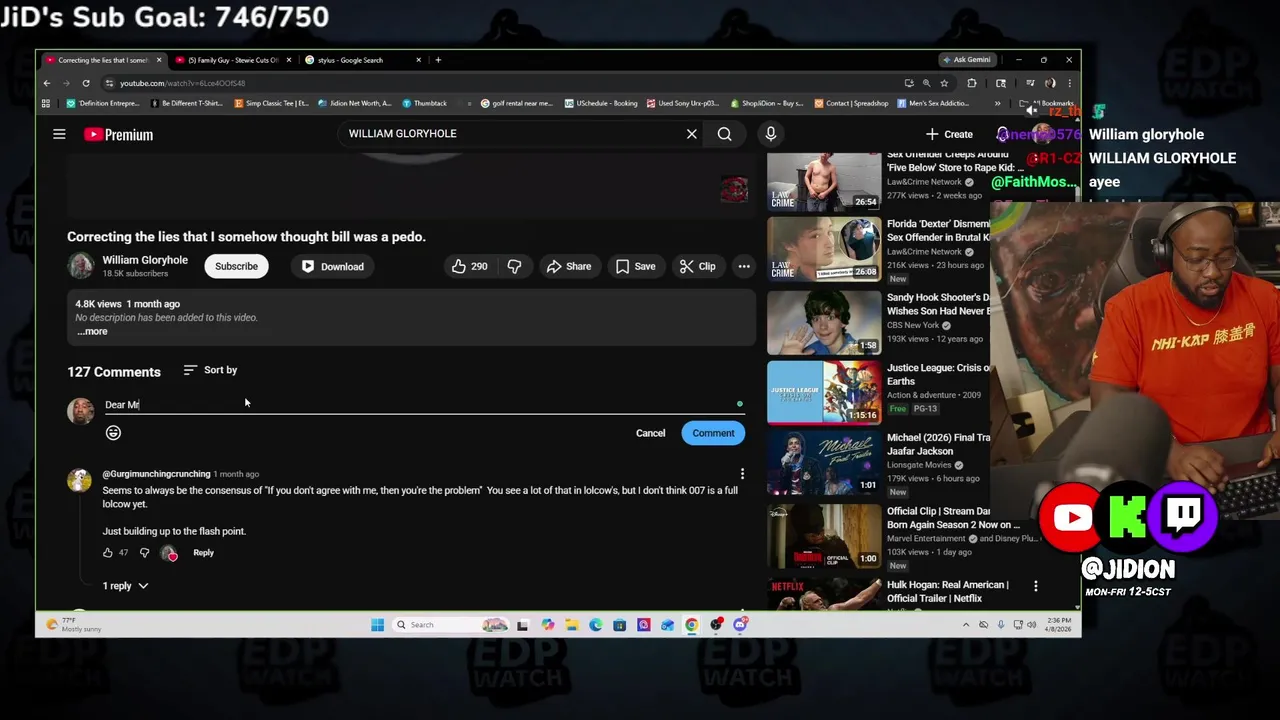The height and width of the screenshot is (720, 1280).
Task: Open more actions under the video
Action: click(x=744, y=266)
